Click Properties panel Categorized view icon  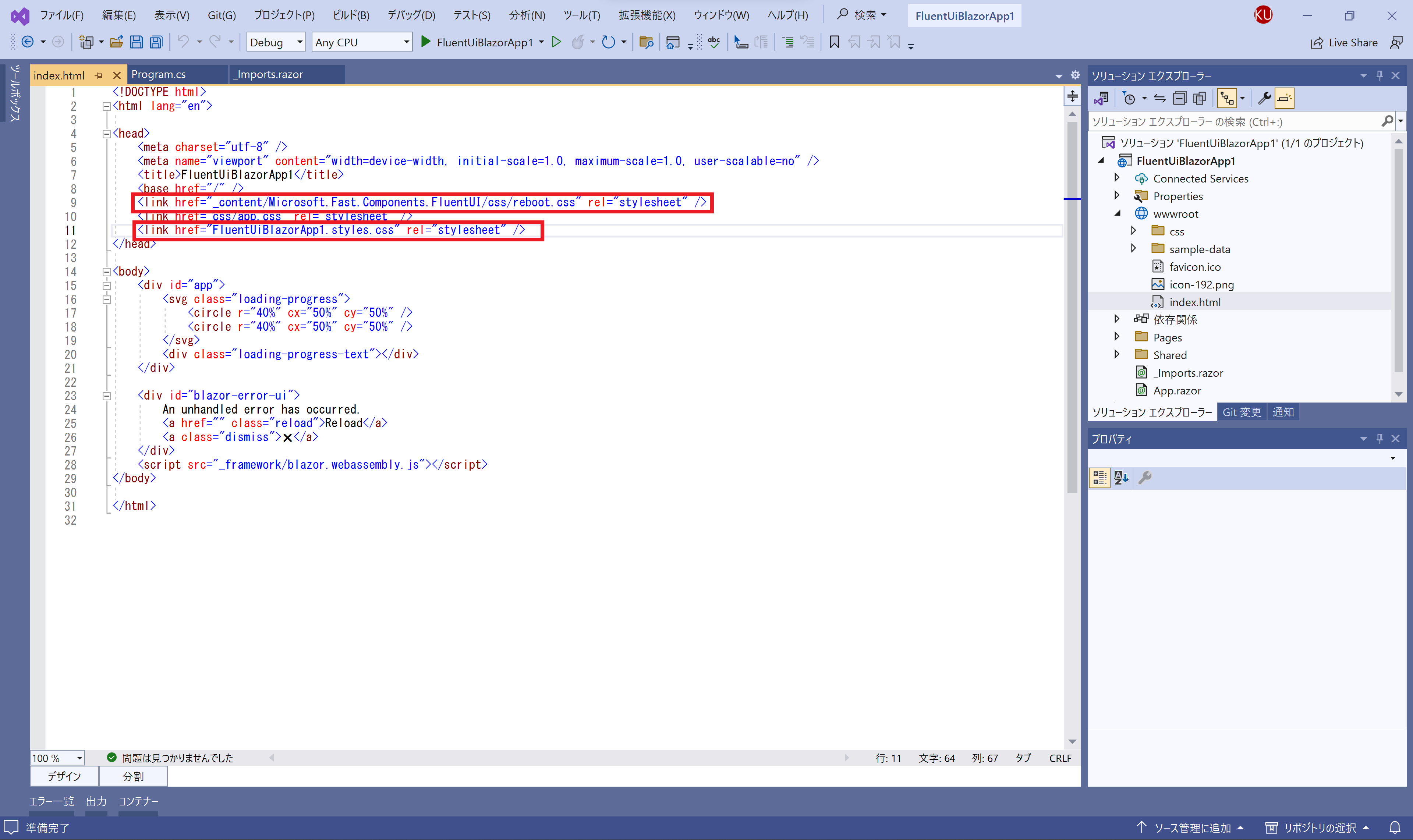(x=1100, y=478)
